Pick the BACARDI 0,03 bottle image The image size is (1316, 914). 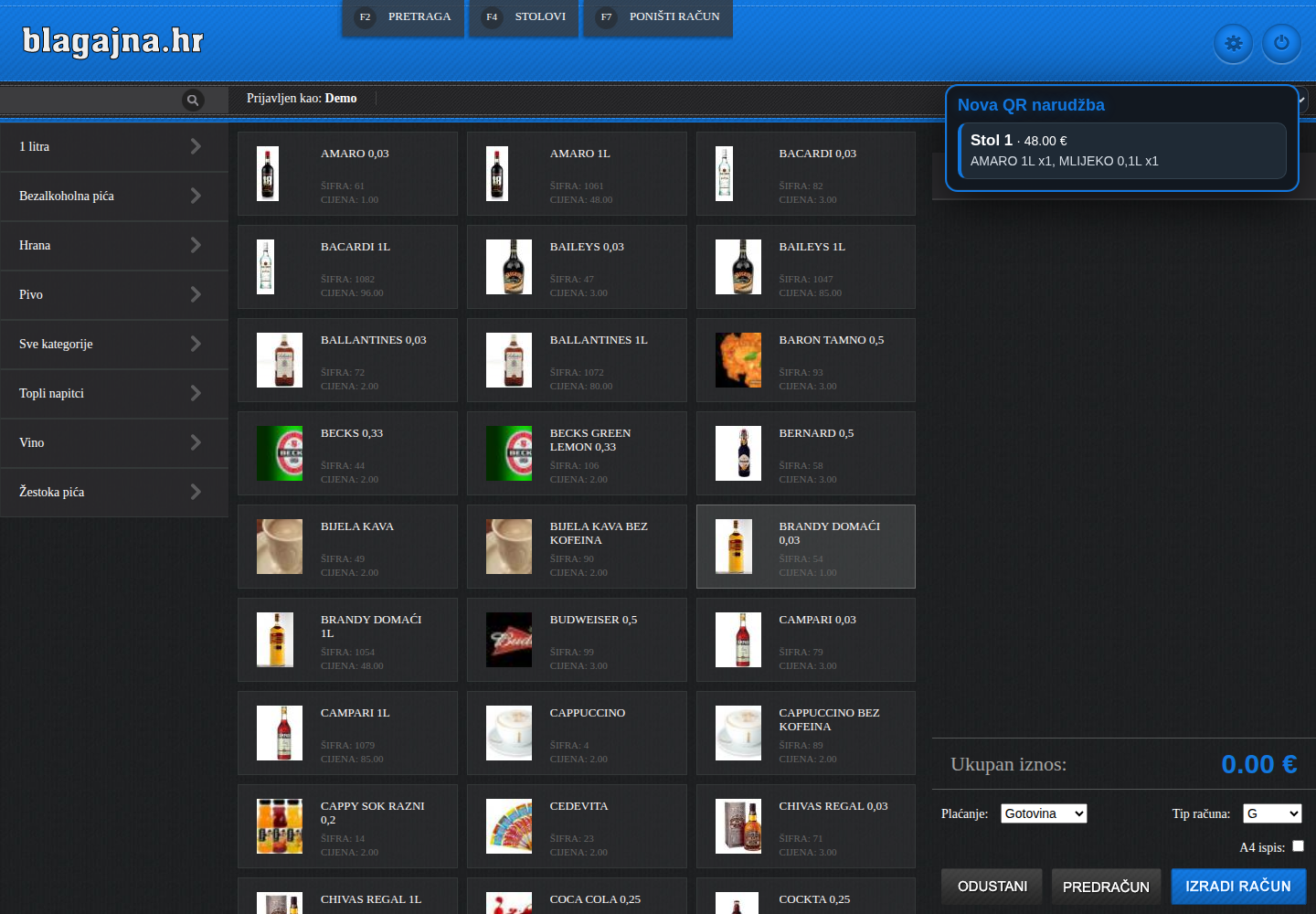pos(725,174)
